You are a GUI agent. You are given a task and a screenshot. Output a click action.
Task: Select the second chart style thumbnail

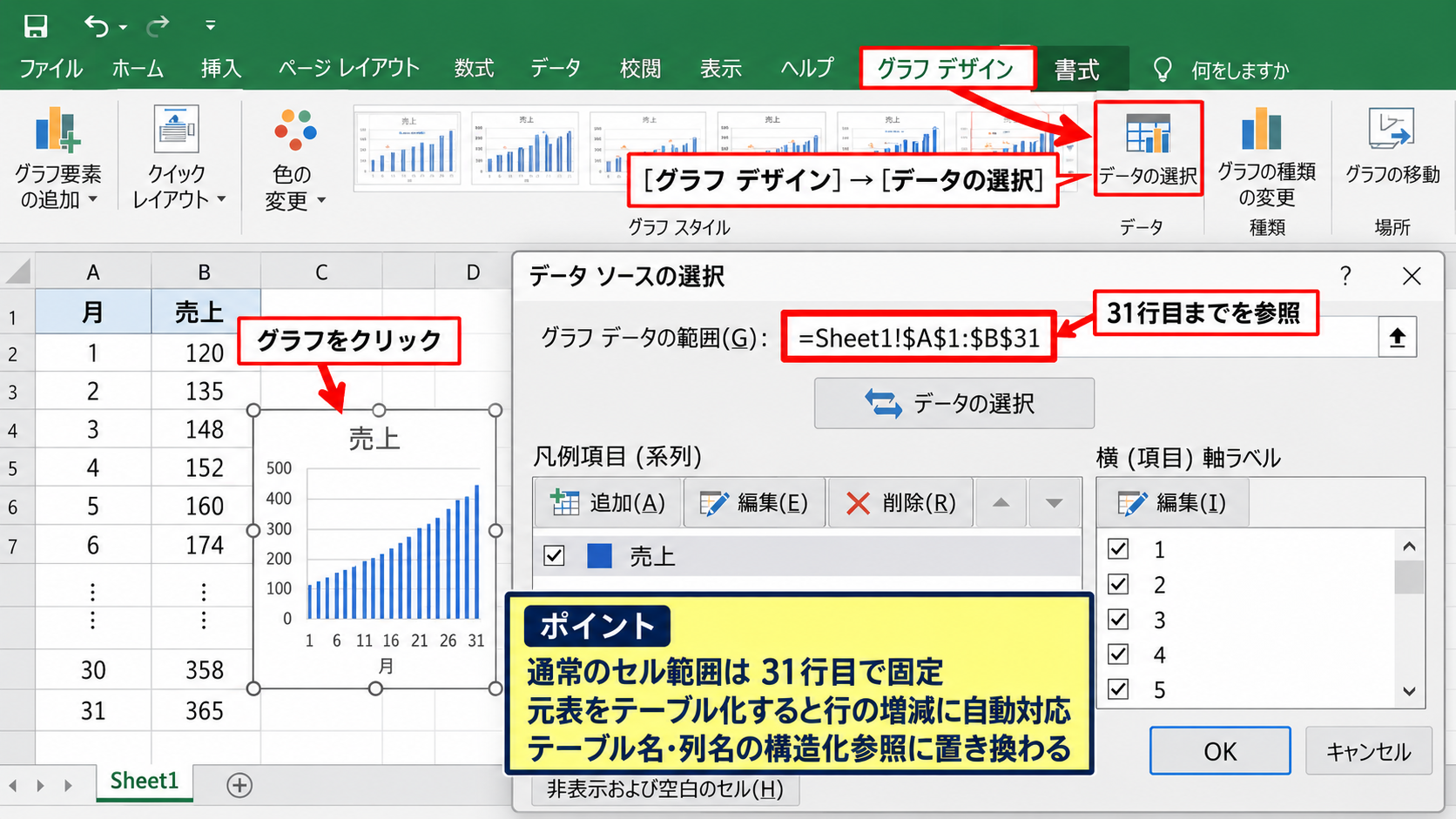pyautogui.click(x=525, y=149)
